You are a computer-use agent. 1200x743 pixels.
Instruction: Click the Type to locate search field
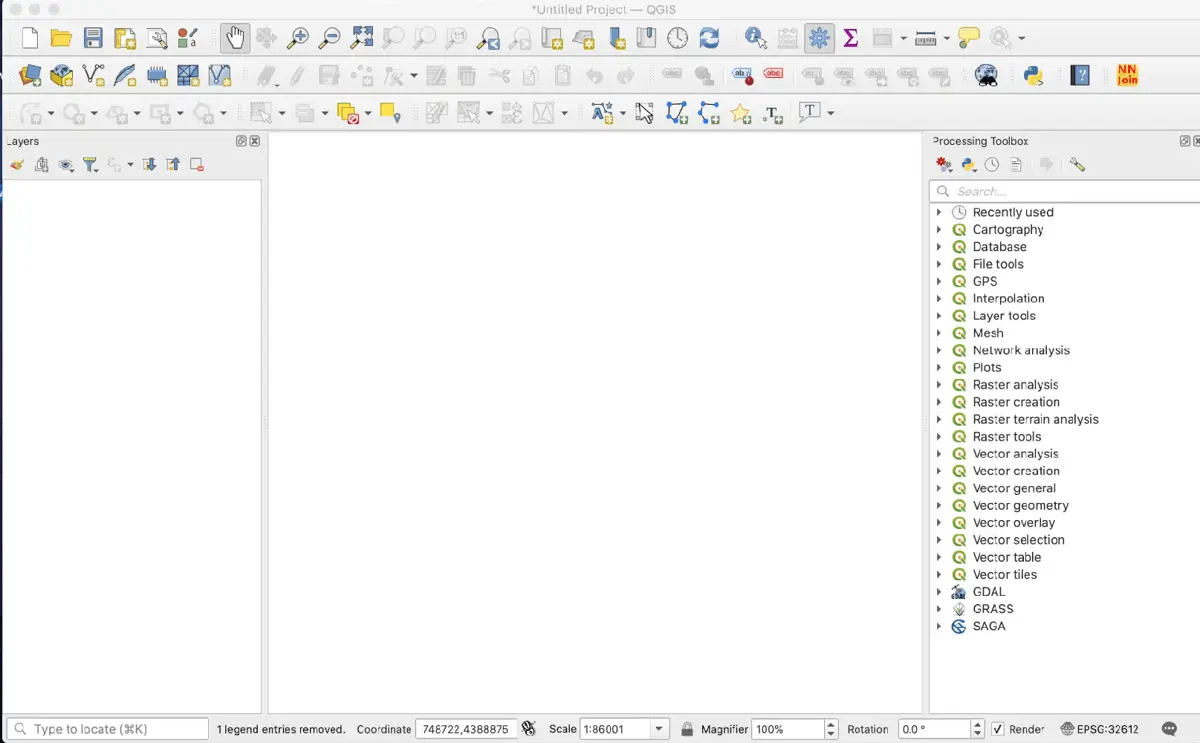pos(108,729)
